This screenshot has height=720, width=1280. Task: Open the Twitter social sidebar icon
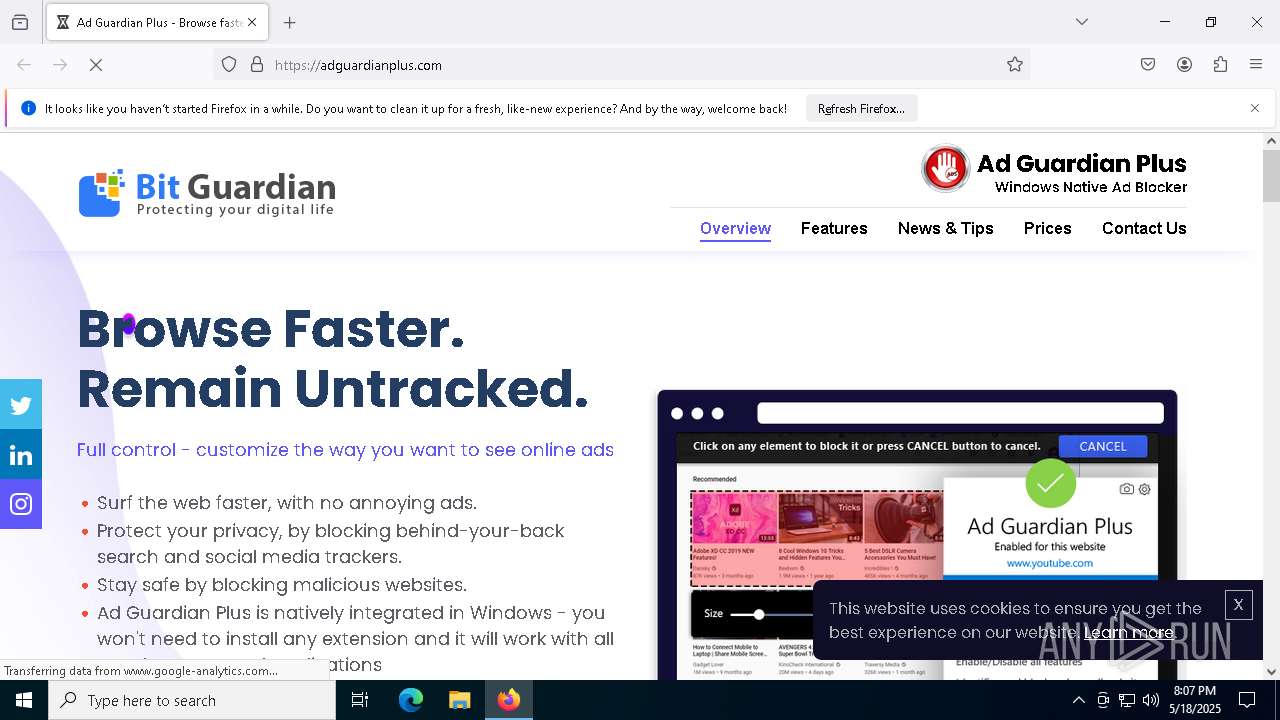[21, 405]
